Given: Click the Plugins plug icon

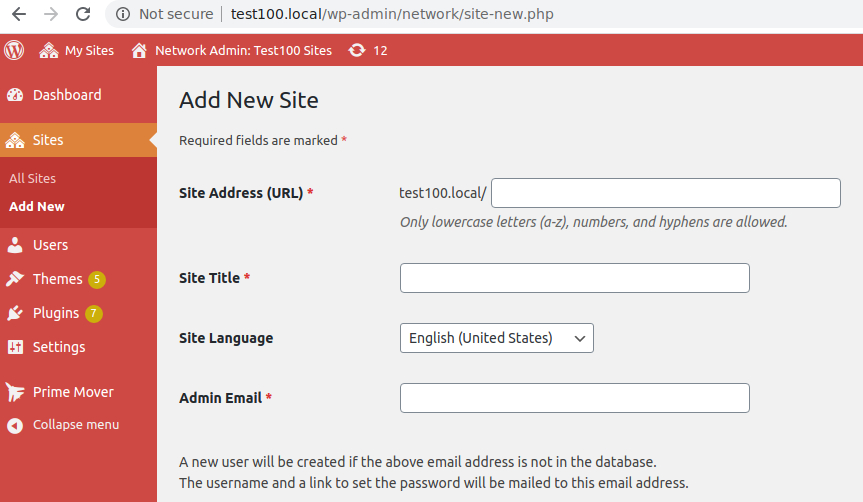Looking at the screenshot, I should click(x=15, y=313).
